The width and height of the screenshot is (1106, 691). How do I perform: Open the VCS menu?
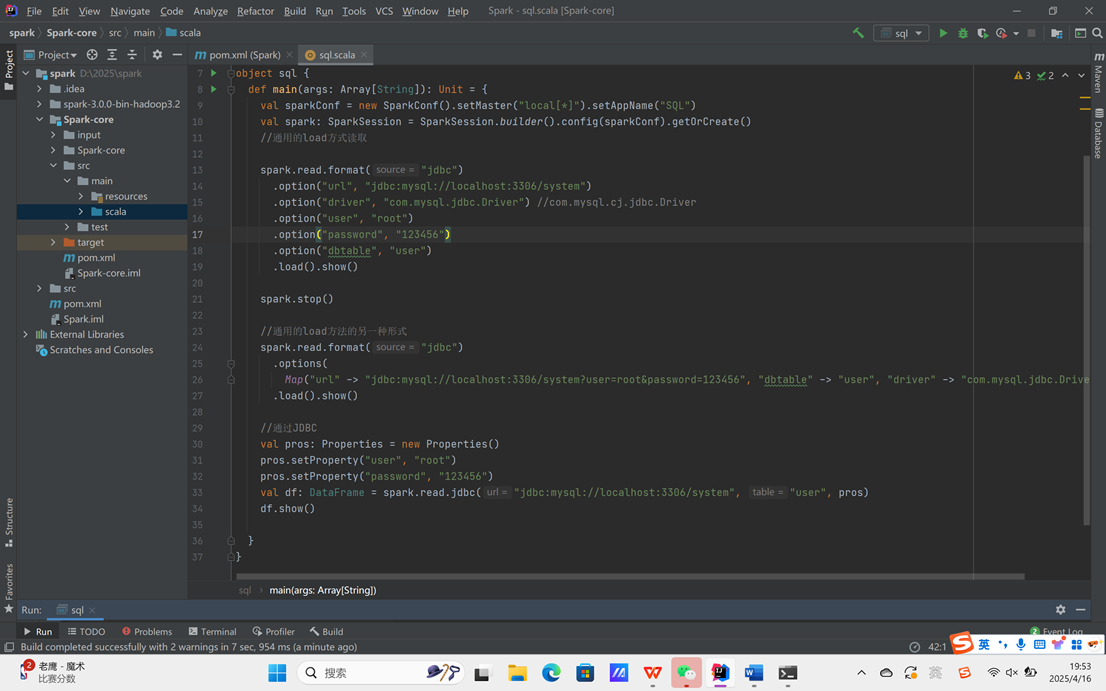click(384, 11)
